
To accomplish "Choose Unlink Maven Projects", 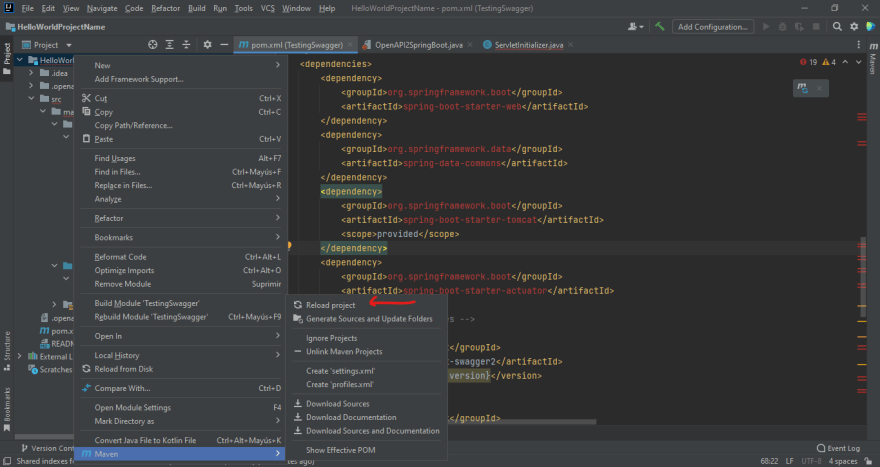I will point(367,351).
